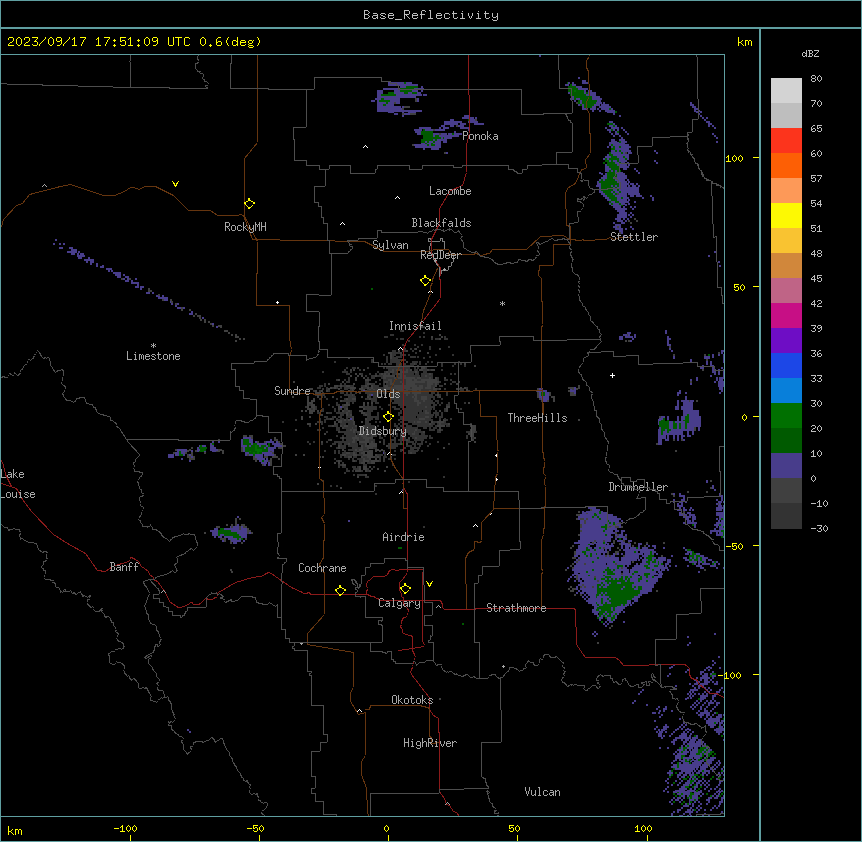Click the Olds city label
The height and width of the screenshot is (842, 862).
pyautogui.click(x=388, y=394)
